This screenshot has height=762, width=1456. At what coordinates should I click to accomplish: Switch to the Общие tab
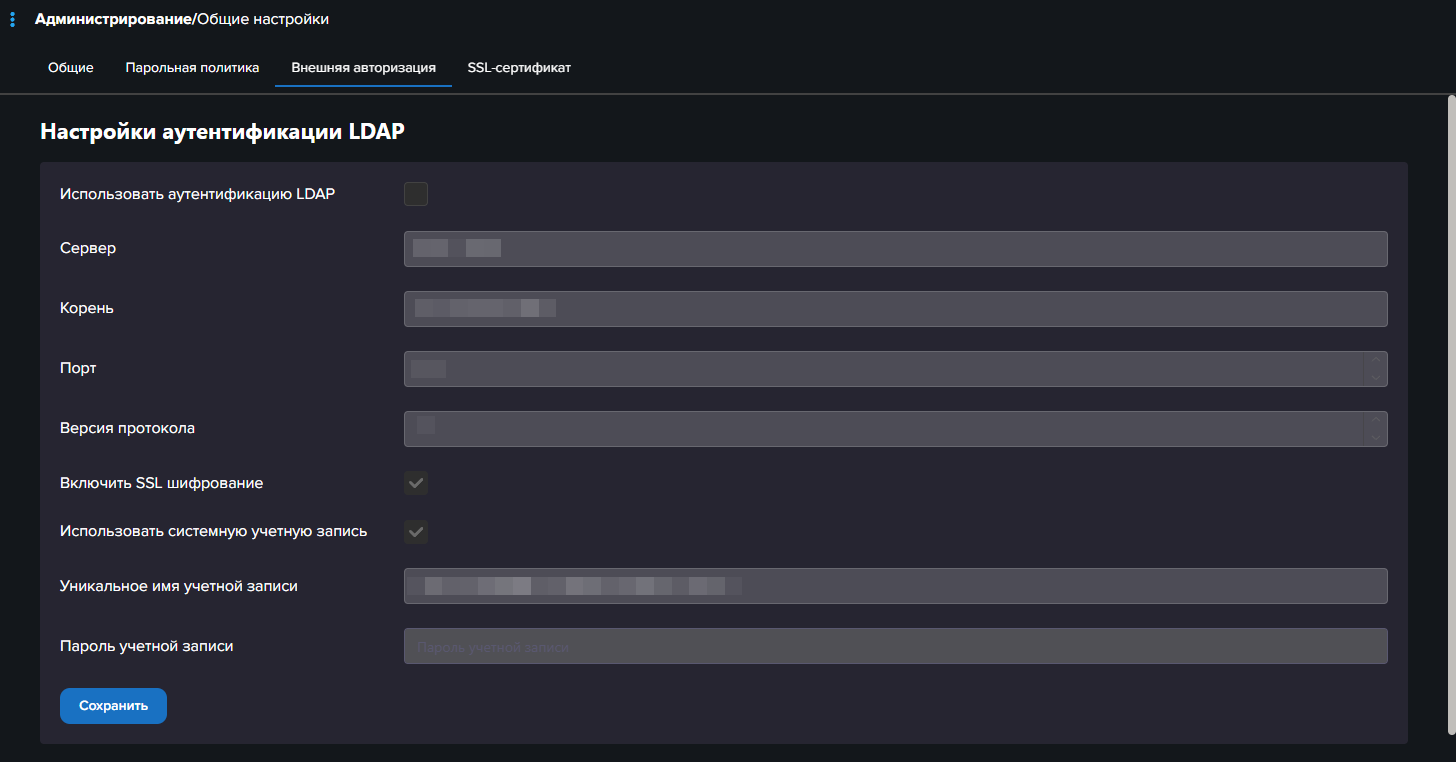(71, 68)
